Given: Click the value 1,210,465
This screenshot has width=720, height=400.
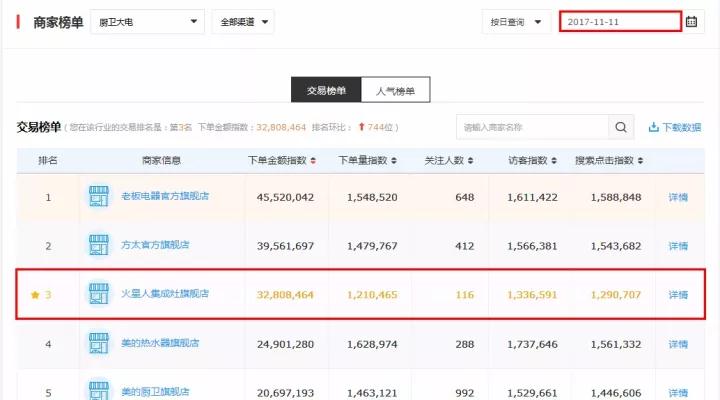Looking at the screenshot, I should click(372, 295).
